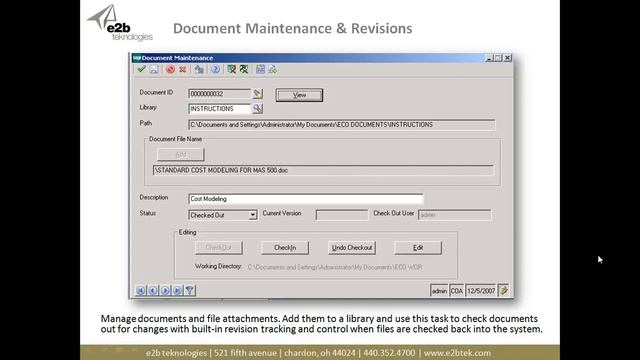This screenshot has width=640, height=360.
Task: Click the Check In button
Action: 285,248
